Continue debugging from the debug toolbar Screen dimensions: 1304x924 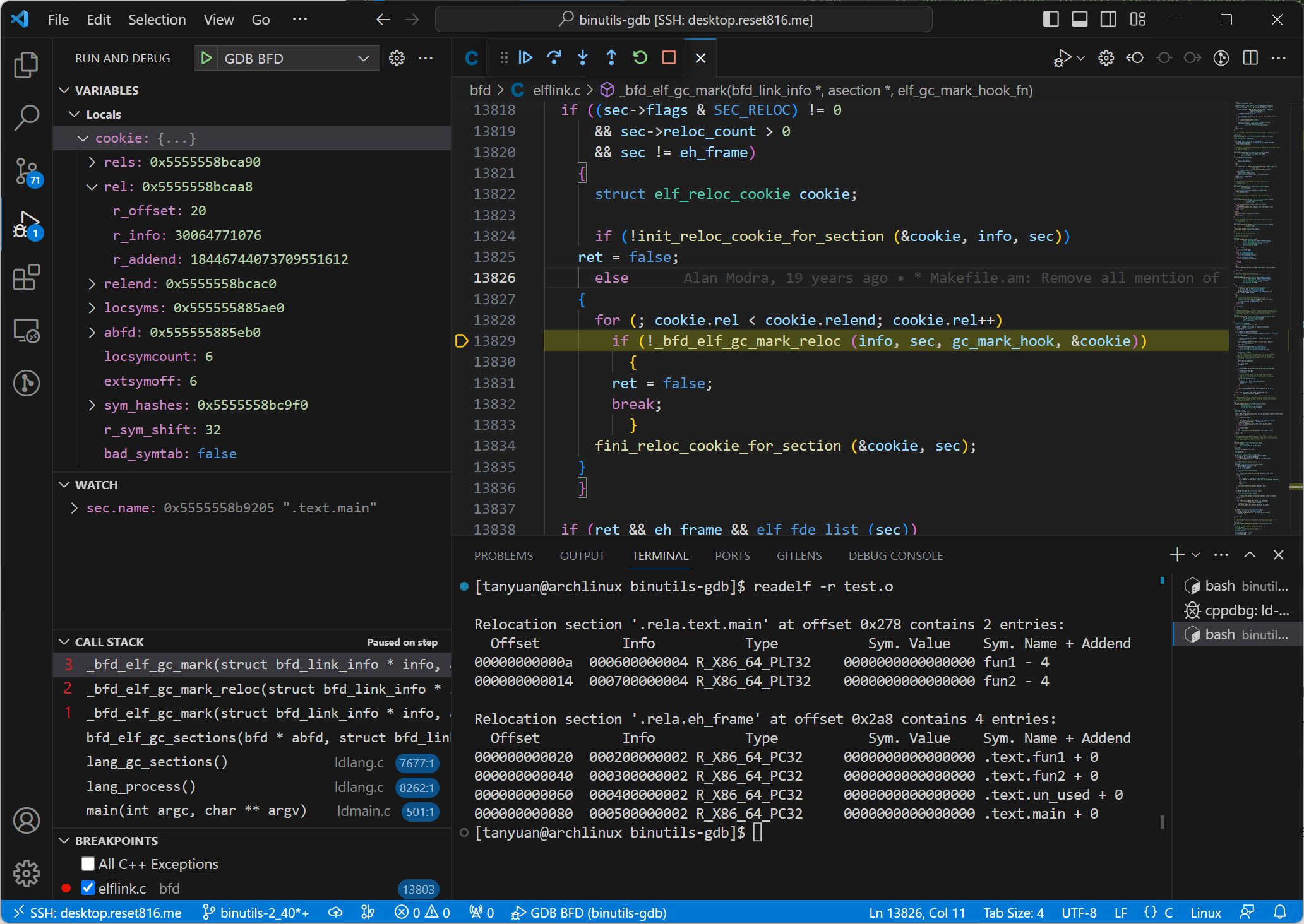(x=525, y=58)
